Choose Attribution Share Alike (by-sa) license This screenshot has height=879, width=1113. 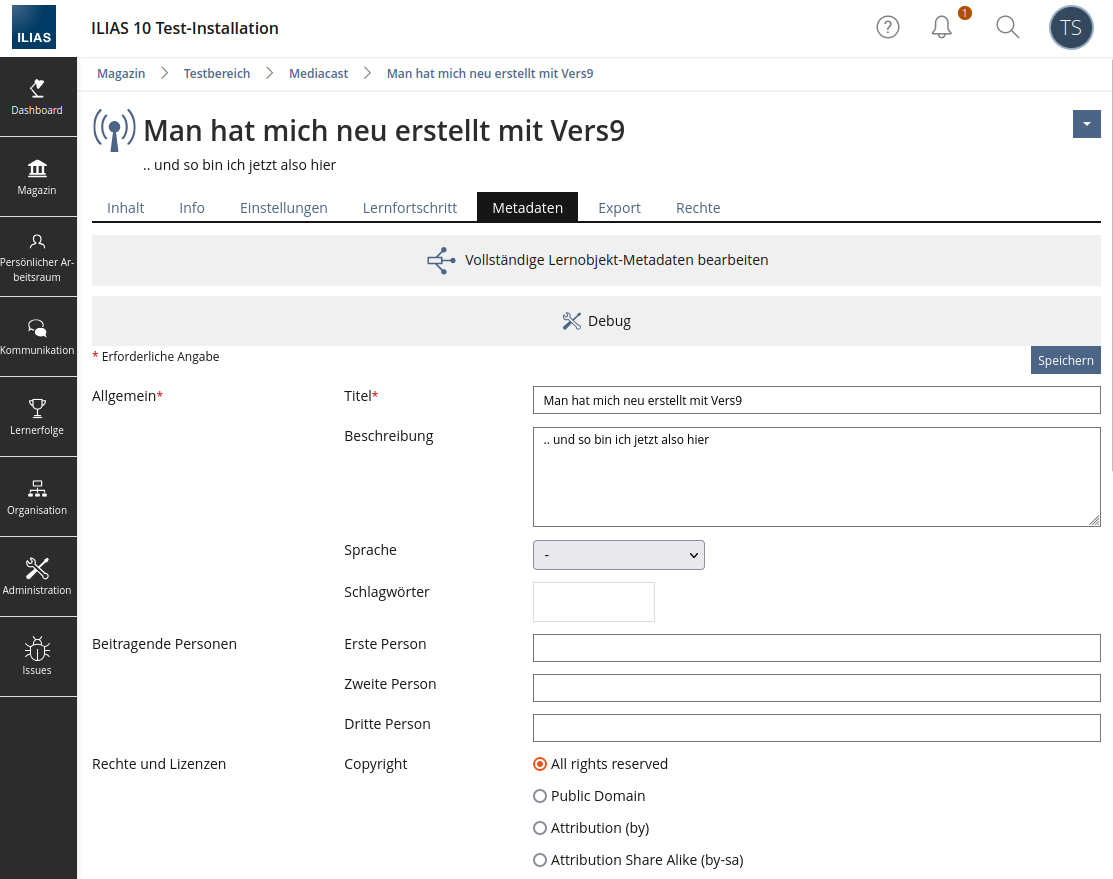[x=540, y=860]
